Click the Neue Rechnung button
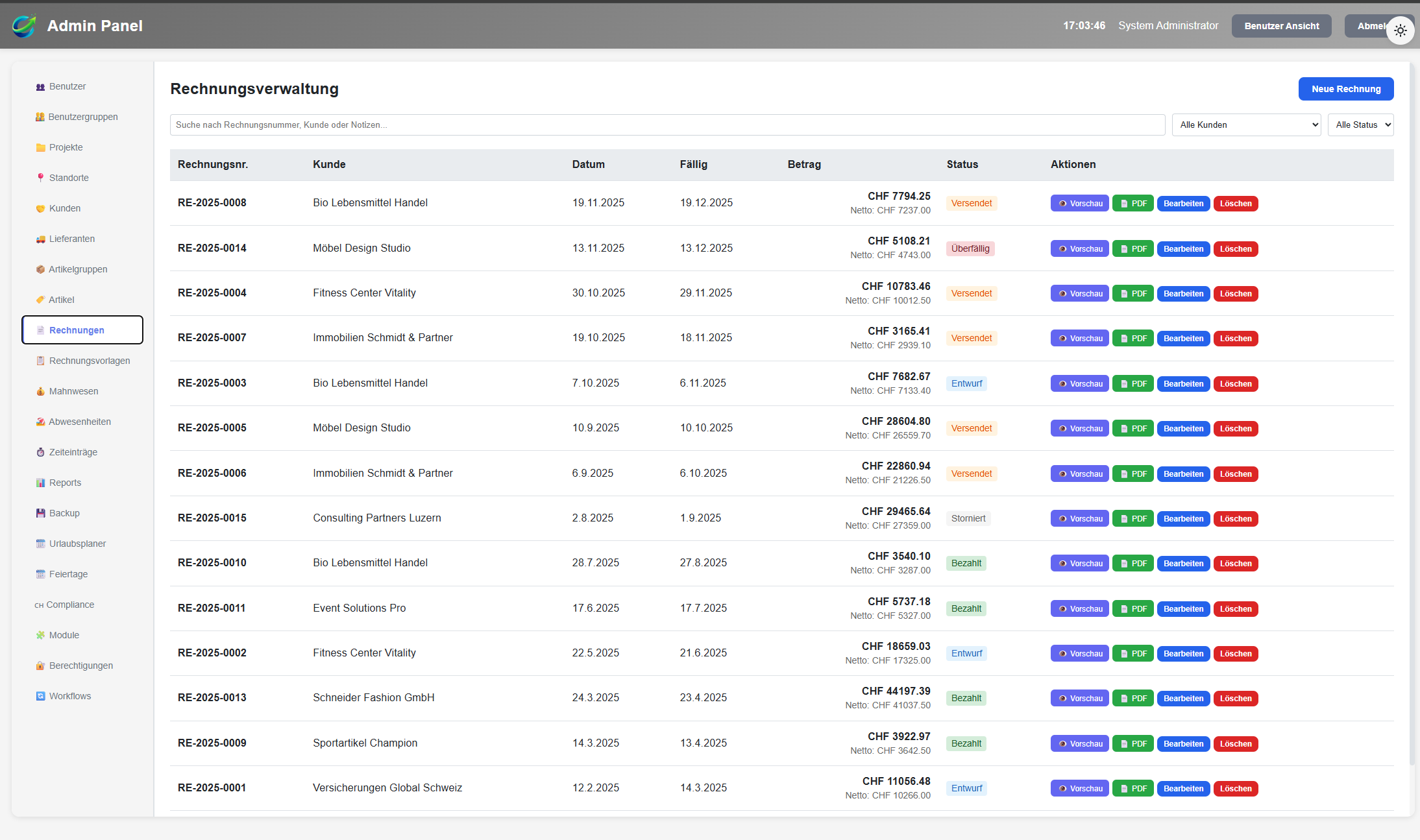 [1345, 89]
